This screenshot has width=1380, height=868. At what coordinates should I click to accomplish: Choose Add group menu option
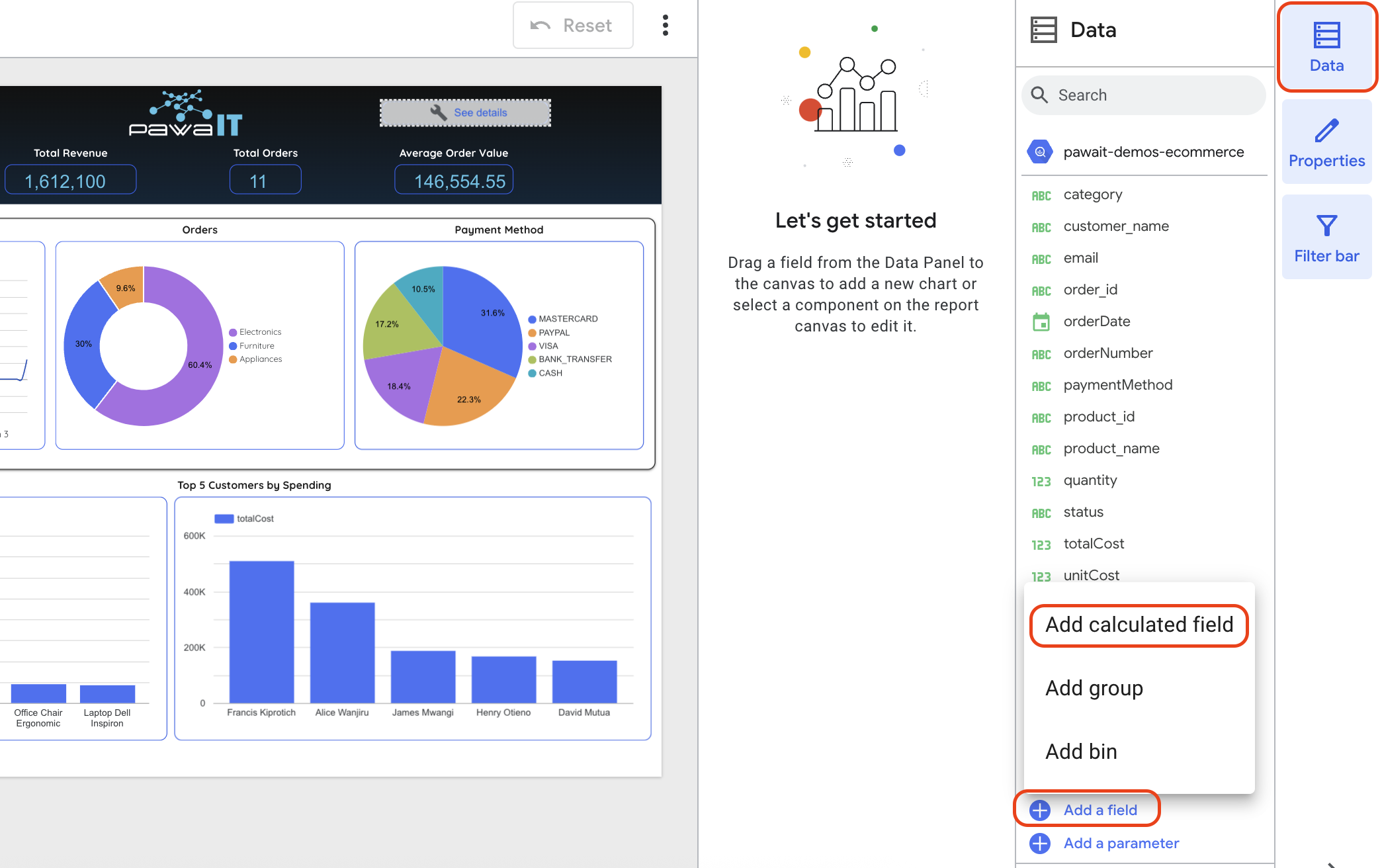click(x=1094, y=688)
